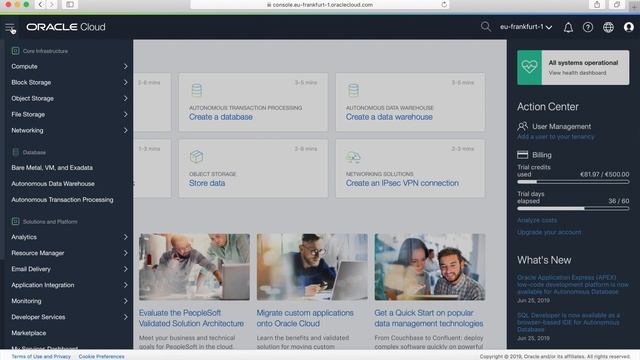Open Terms of Use and Privacy link
640x360 pixels.
pos(41,356)
